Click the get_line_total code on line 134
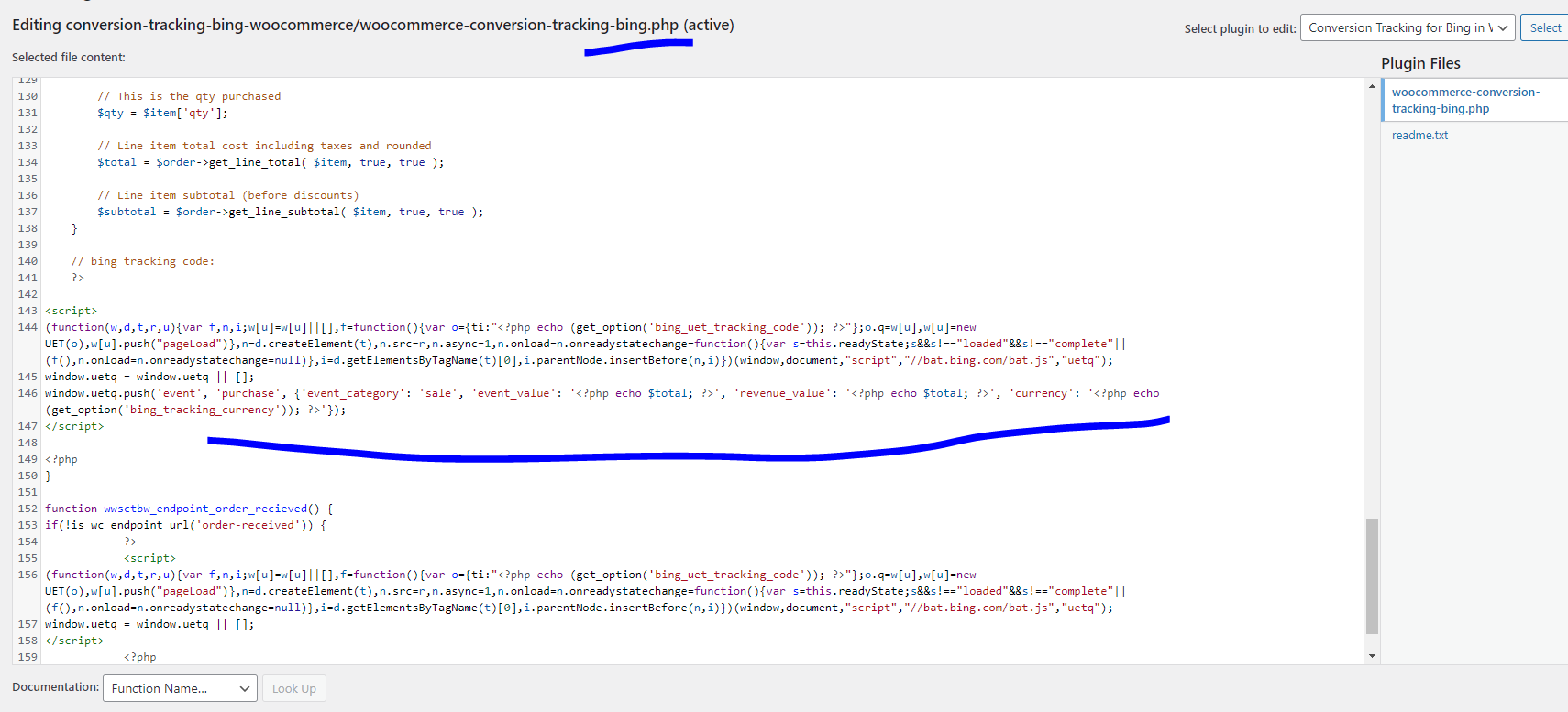 271,162
